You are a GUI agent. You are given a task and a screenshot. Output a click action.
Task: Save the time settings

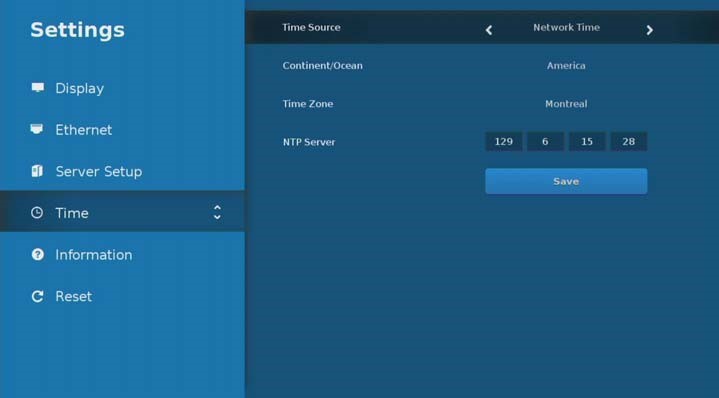(566, 181)
